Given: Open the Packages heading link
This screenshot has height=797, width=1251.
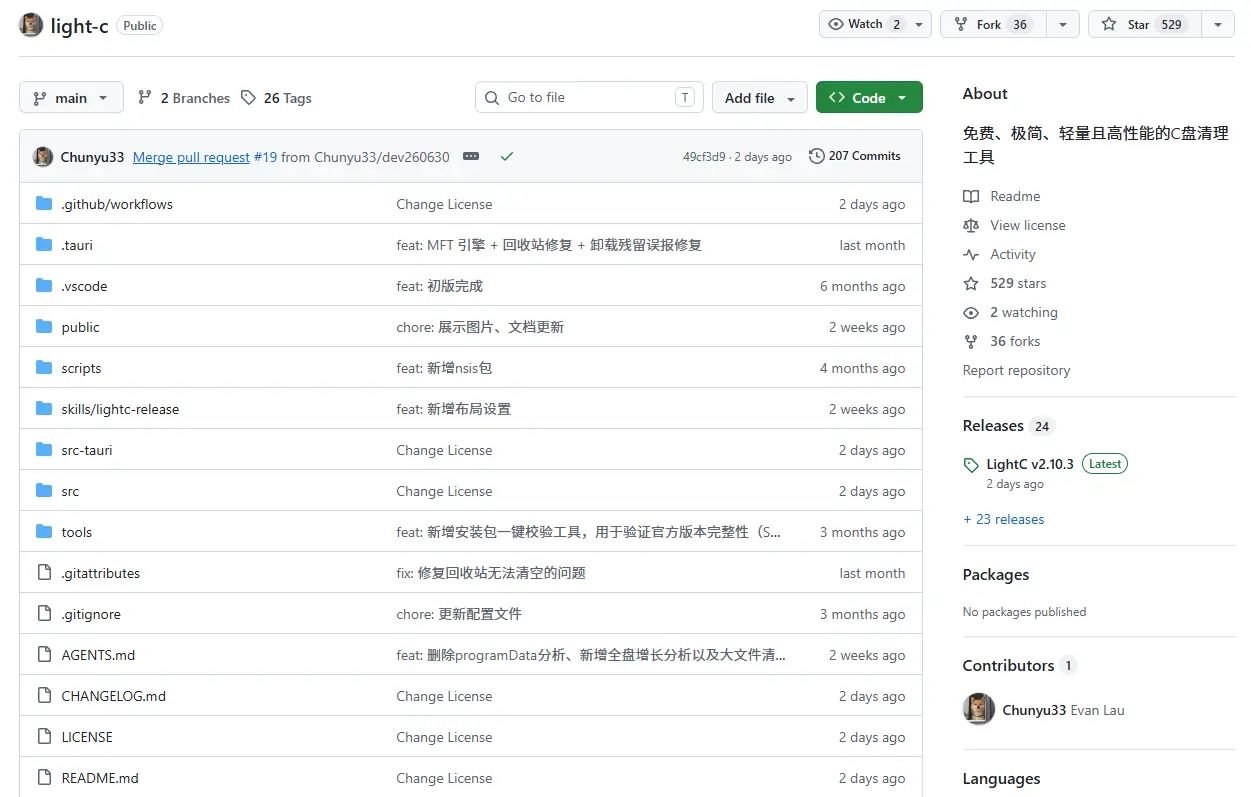Looking at the screenshot, I should 996,575.
